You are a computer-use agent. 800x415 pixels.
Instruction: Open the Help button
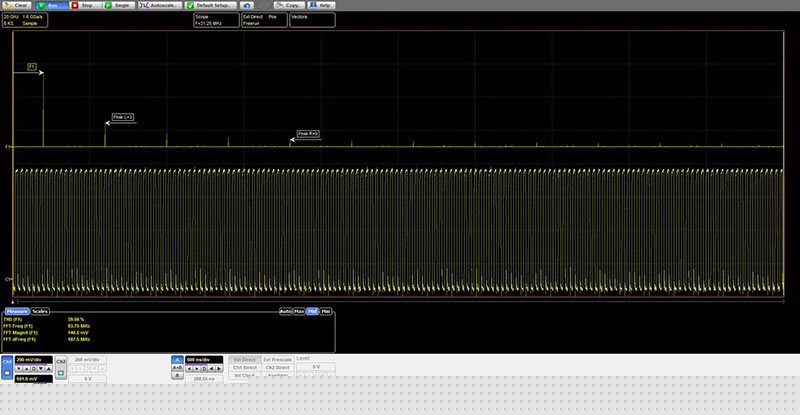click(322, 5)
